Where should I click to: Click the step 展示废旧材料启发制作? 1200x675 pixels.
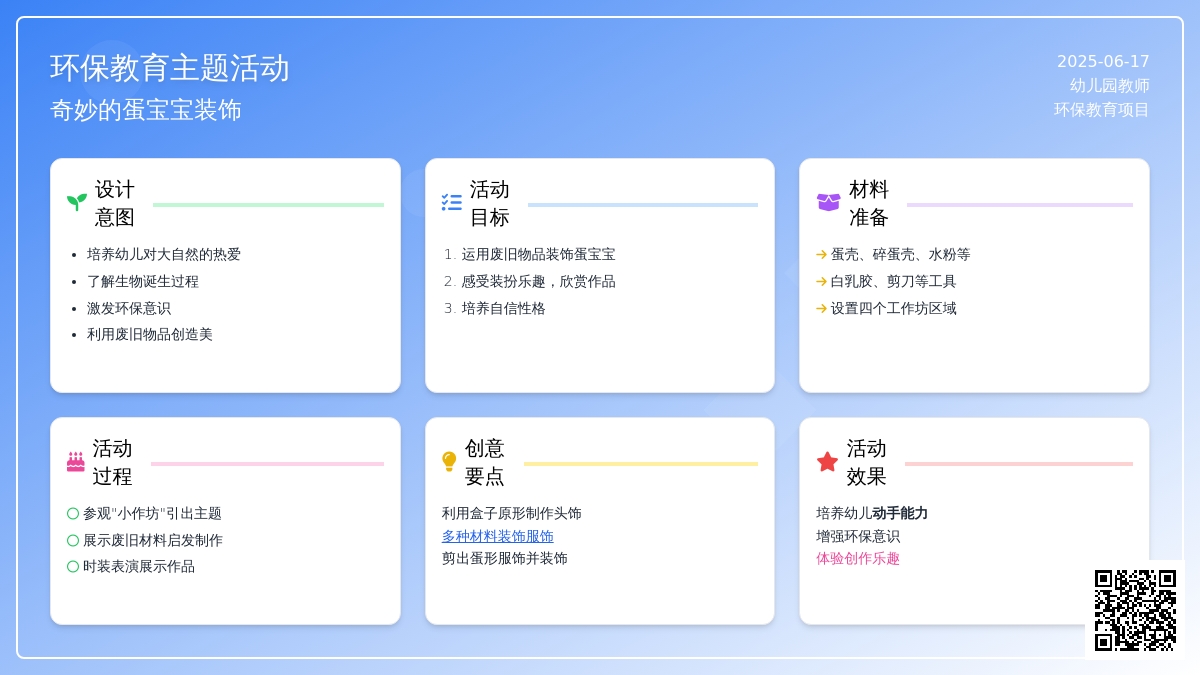pos(153,541)
